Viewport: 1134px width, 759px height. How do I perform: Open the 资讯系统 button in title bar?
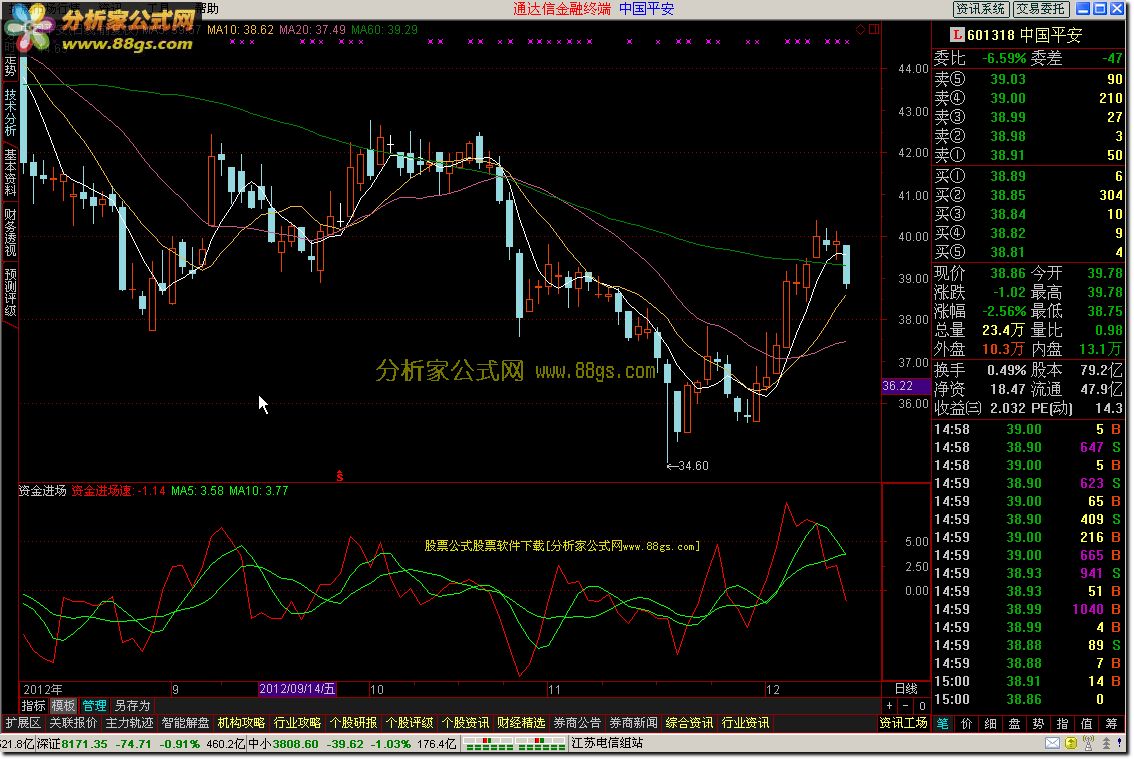point(980,9)
